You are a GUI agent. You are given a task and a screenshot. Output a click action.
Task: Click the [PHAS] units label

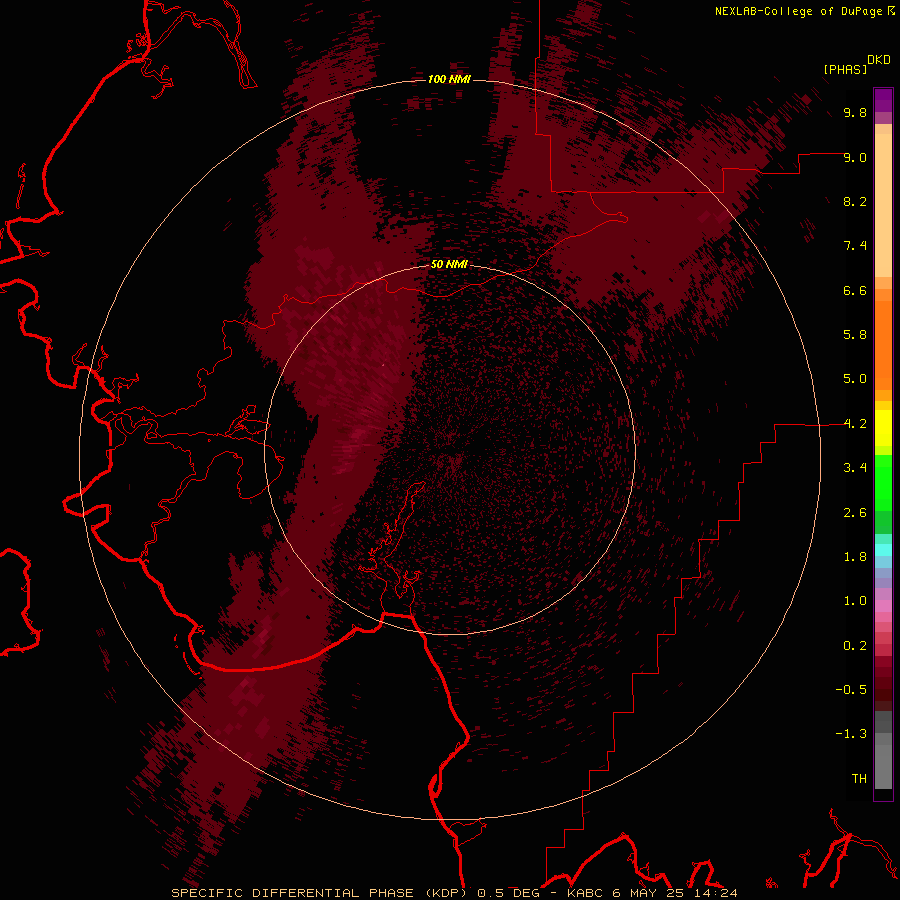pos(845,69)
